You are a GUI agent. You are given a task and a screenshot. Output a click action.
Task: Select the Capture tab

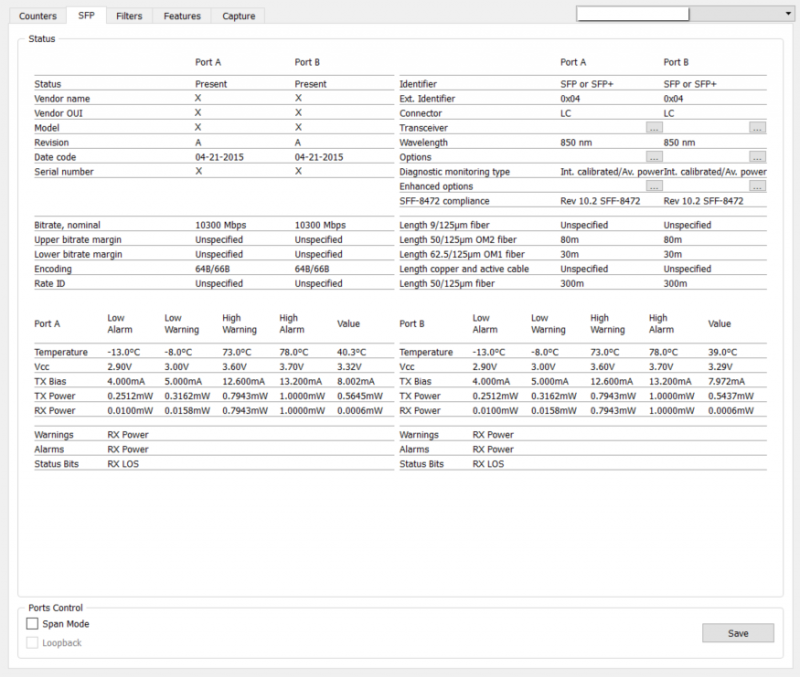[238, 16]
